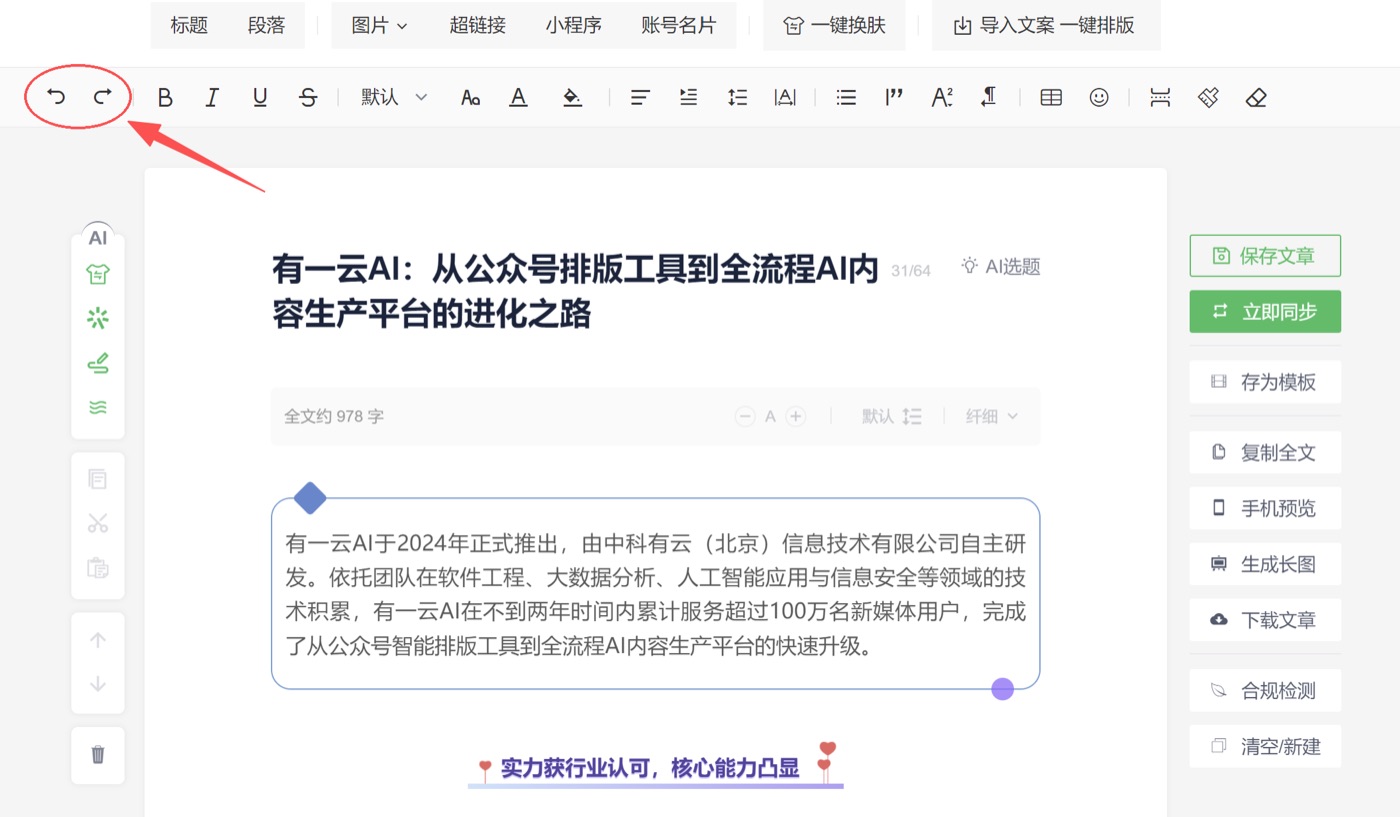Open AI选题 suggestions
The image size is (1400, 817).
pyautogui.click(x=1001, y=266)
